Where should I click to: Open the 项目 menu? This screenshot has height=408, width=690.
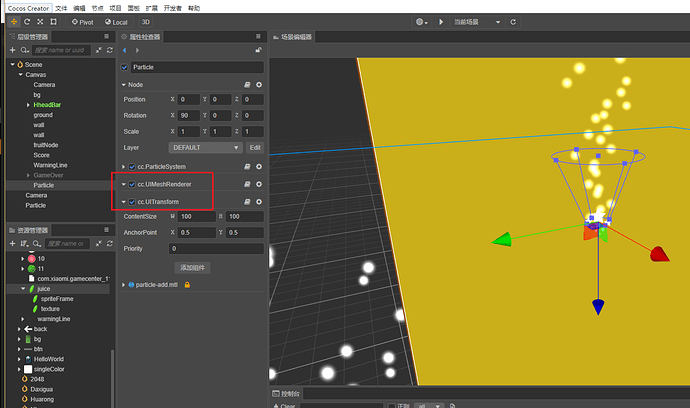coord(115,8)
